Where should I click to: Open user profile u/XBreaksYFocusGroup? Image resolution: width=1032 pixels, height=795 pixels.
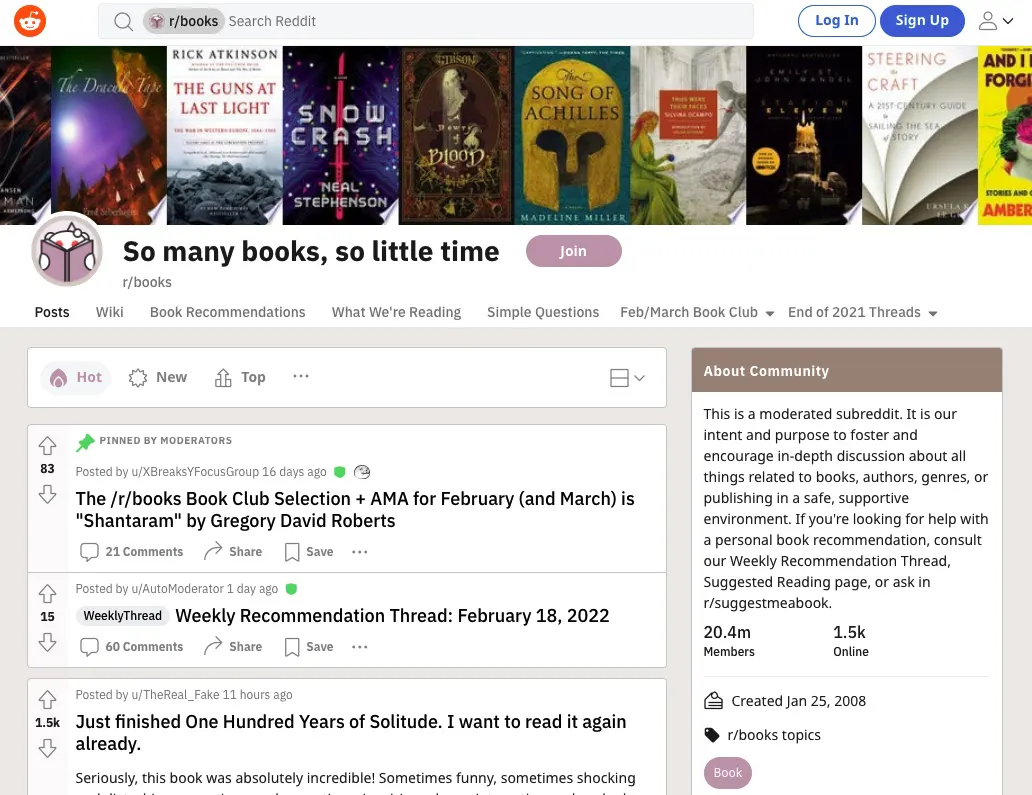click(195, 472)
